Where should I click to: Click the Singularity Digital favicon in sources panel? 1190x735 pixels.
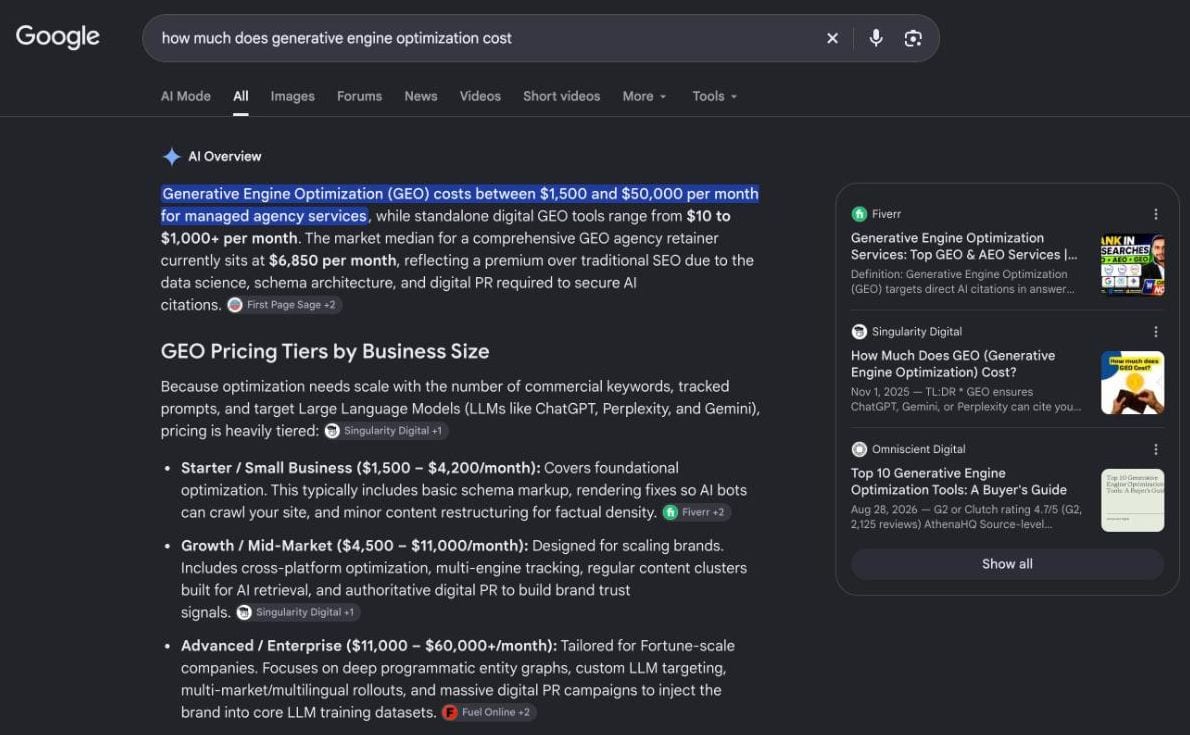pos(859,332)
